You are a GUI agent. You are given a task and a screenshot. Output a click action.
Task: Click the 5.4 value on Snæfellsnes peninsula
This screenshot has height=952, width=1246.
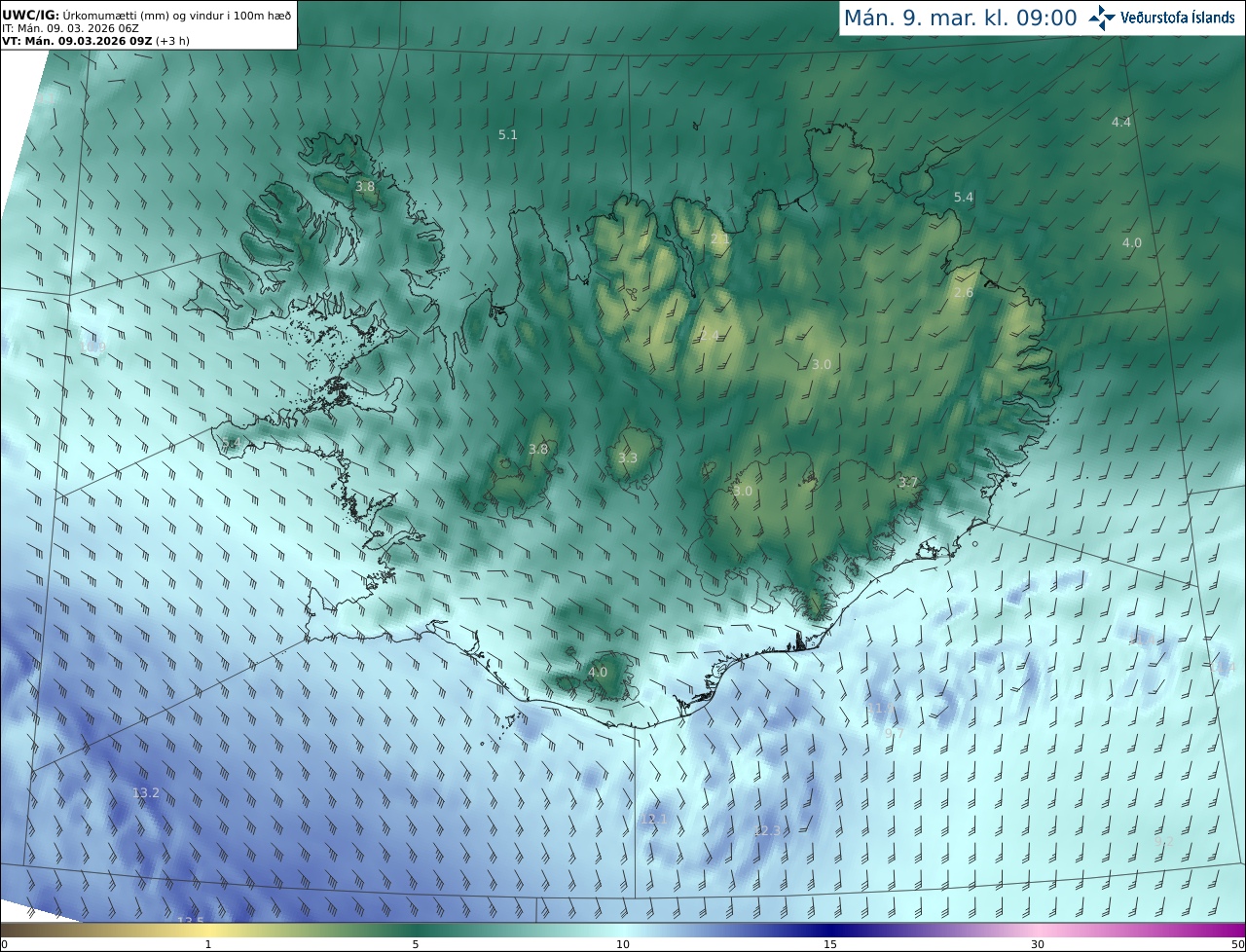230,444
